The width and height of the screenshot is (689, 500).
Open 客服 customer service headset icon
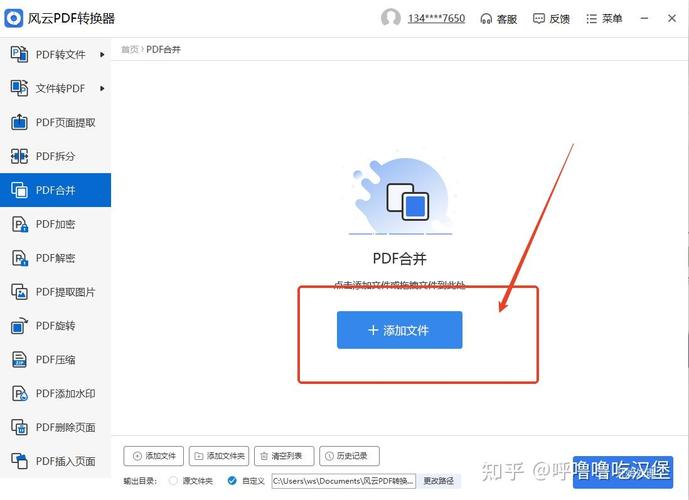click(x=486, y=18)
